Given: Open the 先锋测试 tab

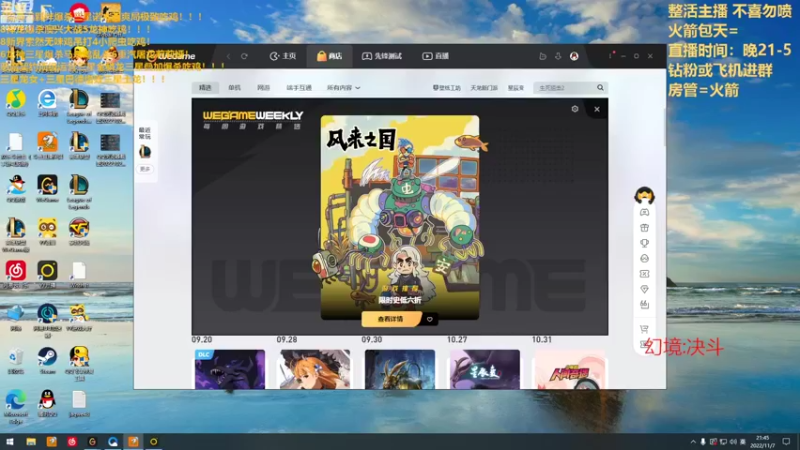Looking at the screenshot, I should [x=382, y=56].
